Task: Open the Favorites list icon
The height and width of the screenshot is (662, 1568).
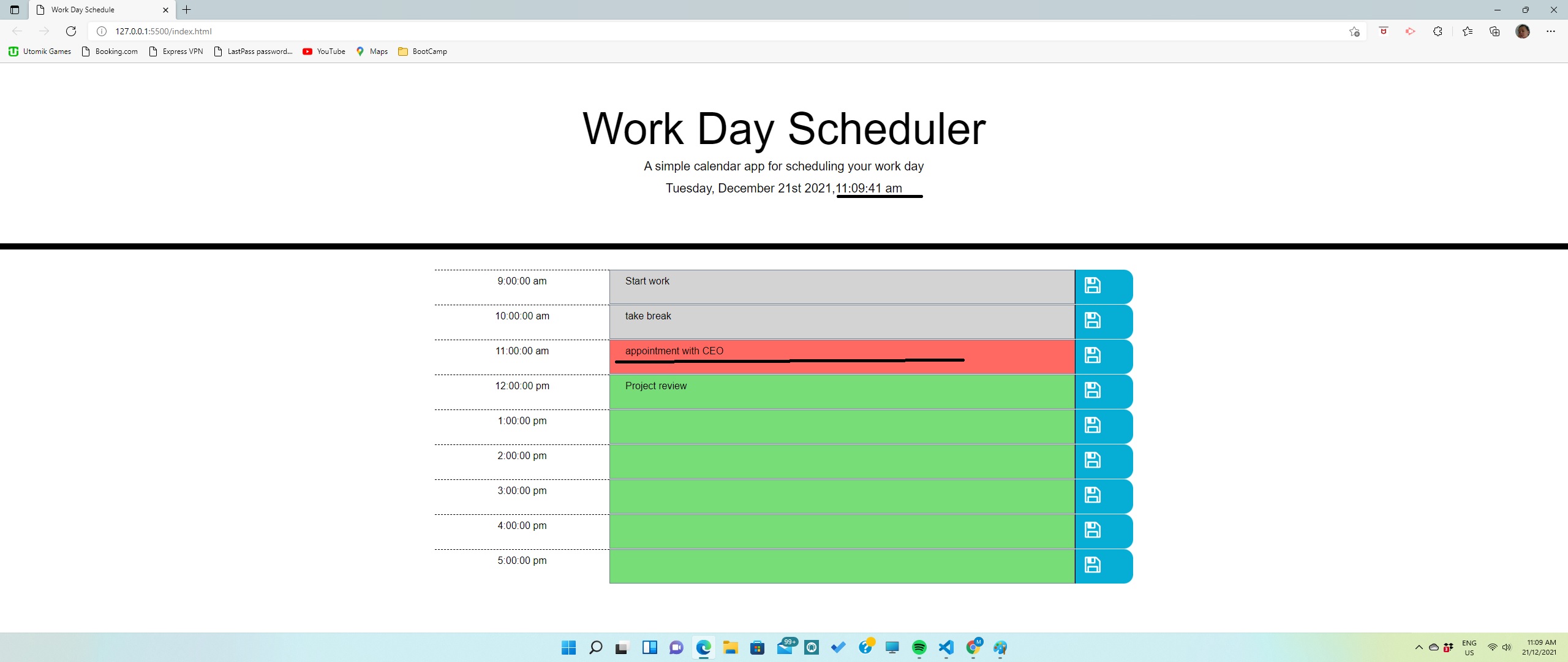Action: 1468,31
